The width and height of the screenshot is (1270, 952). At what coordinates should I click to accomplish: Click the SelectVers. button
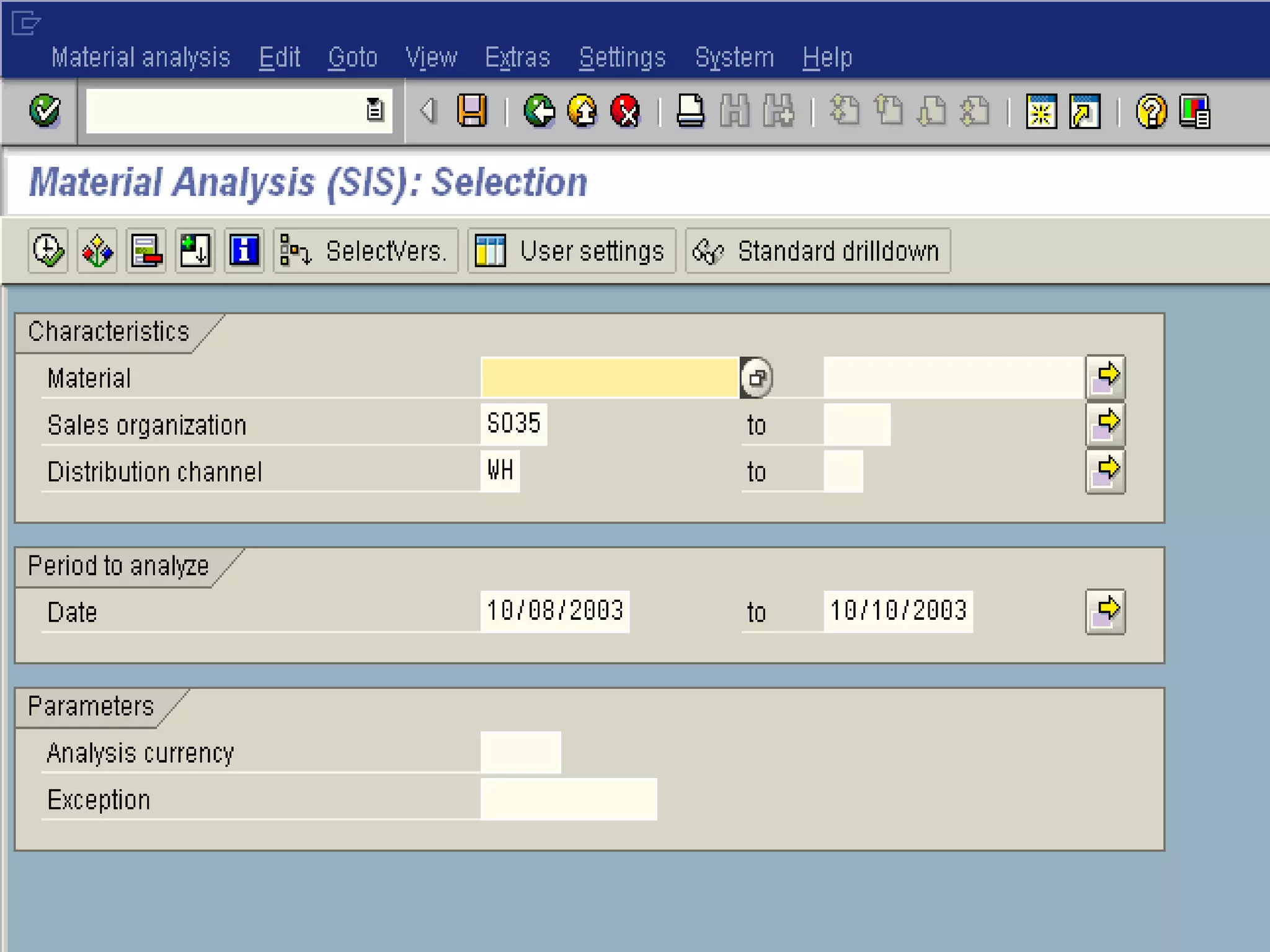click(365, 251)
